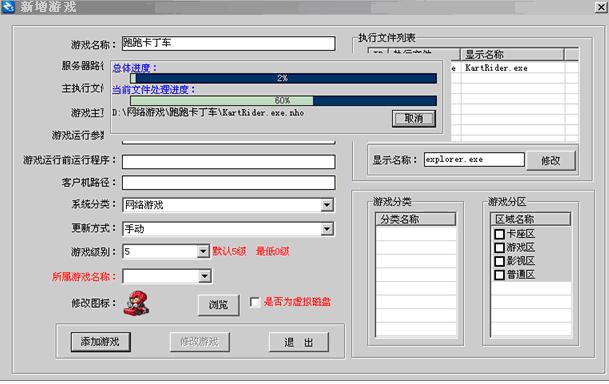
Task: Enable the 影视区 zone checkbox
Action: coord(499,261)
